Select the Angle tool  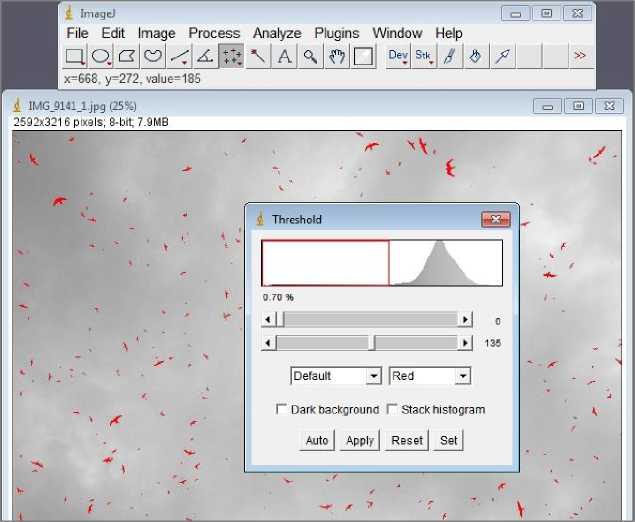tap(205, 56)
